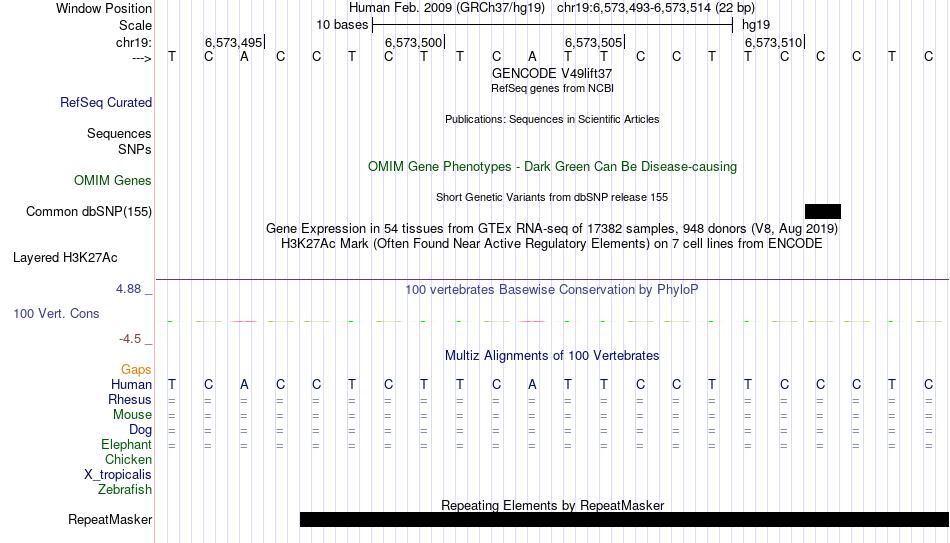Click the GENCODE V49lift37 track title
Screen dimensions: 950x543
[552, 73]
